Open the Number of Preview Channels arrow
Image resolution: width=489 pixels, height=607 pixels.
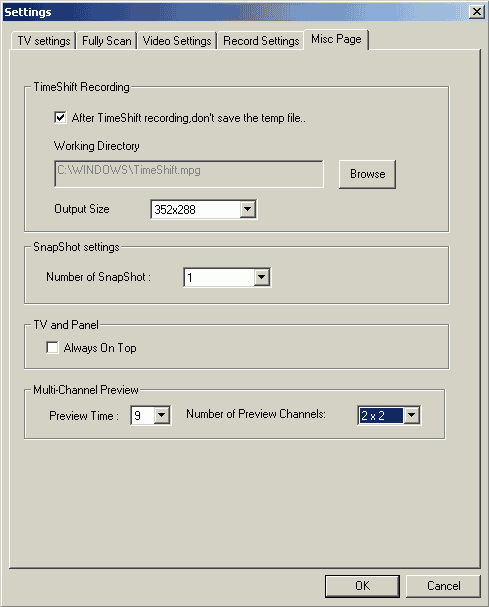(x=411, y=415)
